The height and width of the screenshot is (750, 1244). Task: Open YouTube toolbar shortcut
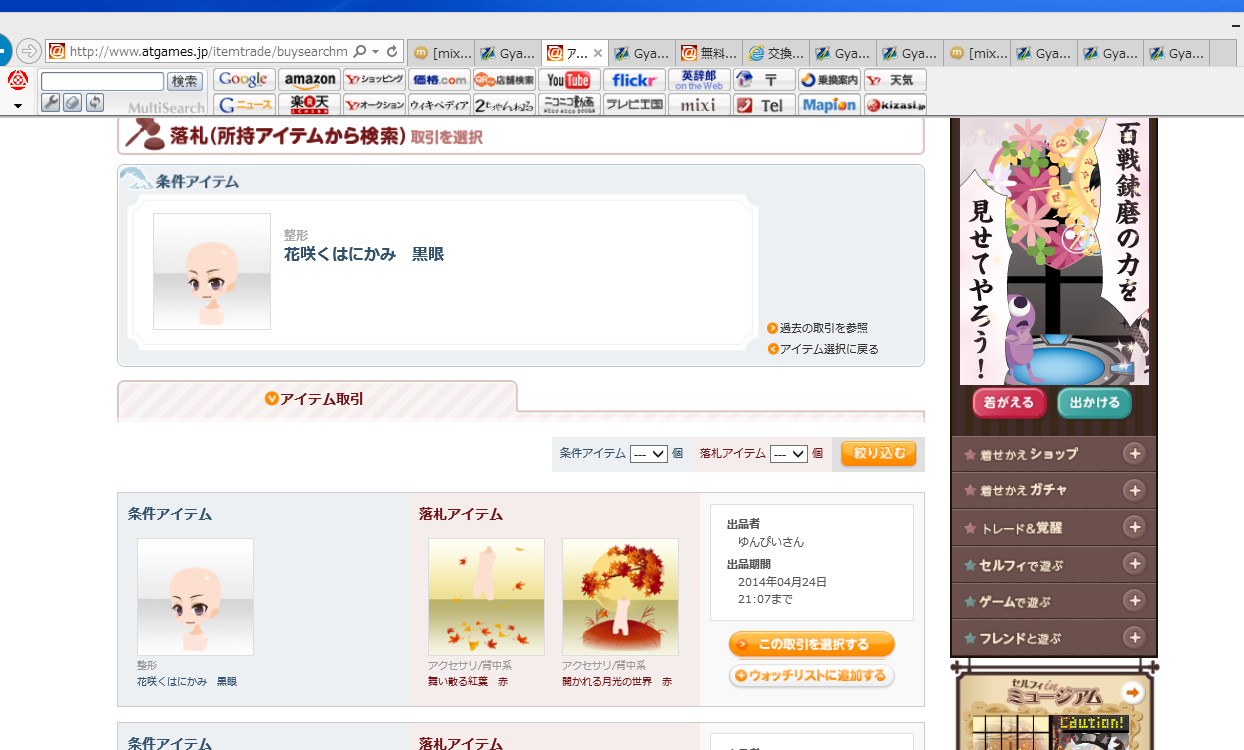pos(569,80)
